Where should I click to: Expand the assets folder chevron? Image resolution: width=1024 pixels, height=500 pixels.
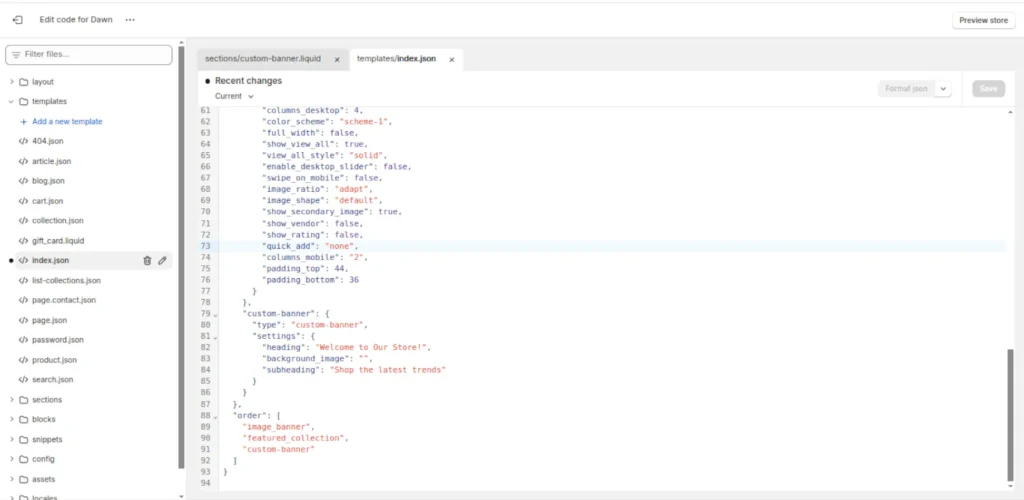pyautogui.click(x=12, y=479)
